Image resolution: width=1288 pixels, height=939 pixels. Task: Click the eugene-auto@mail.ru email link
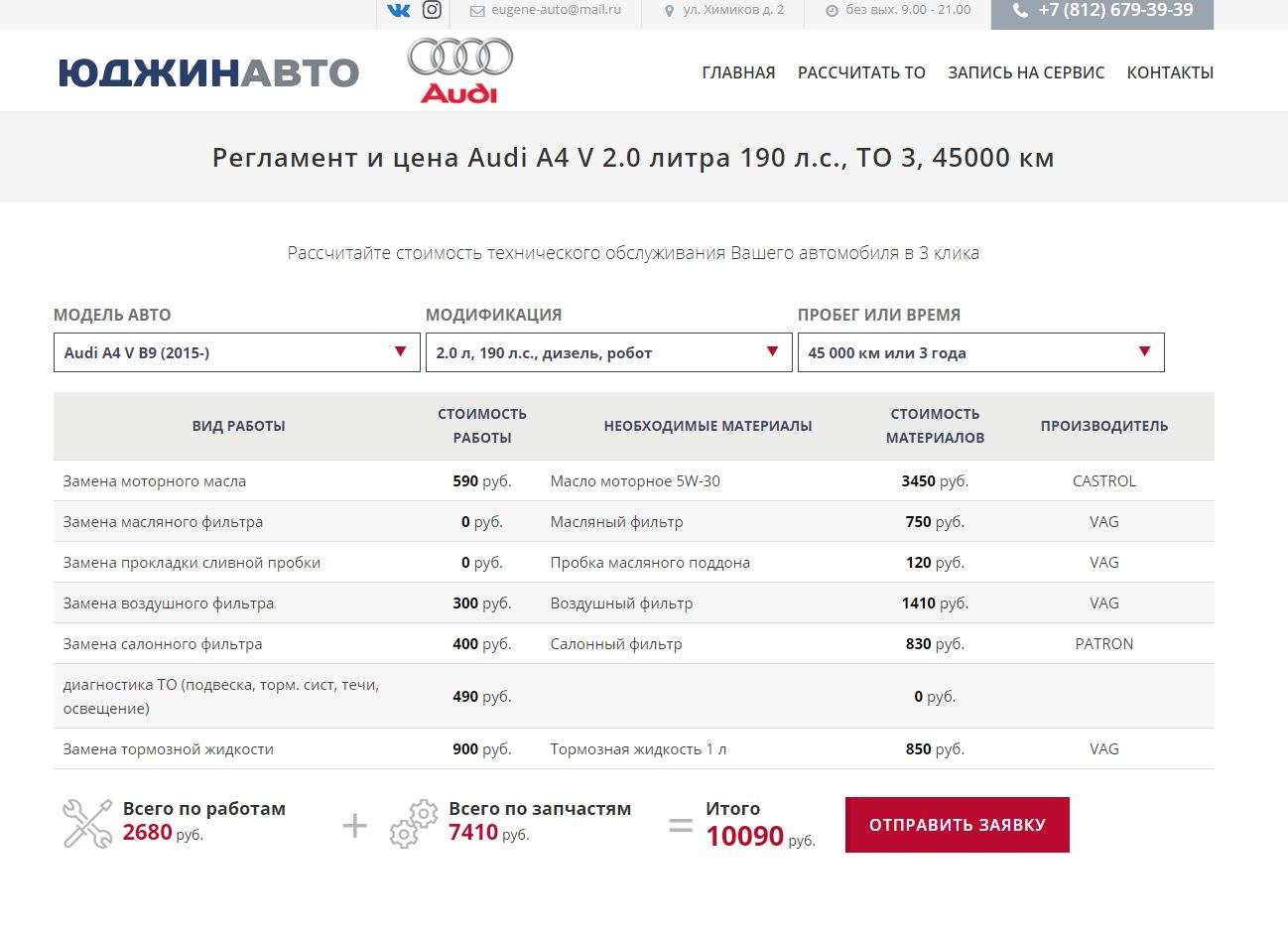556,10
